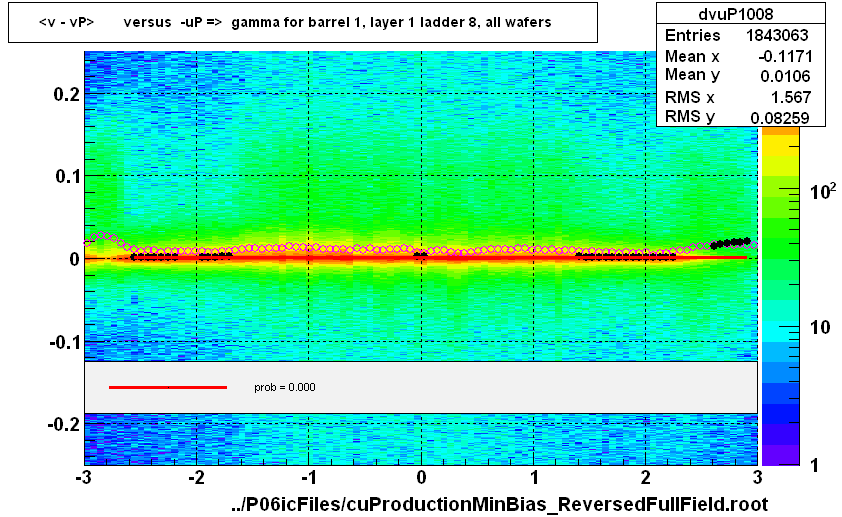Click the Mean x value -0.1171
Viewport: 842px width, 517px height.
point(785,56)
